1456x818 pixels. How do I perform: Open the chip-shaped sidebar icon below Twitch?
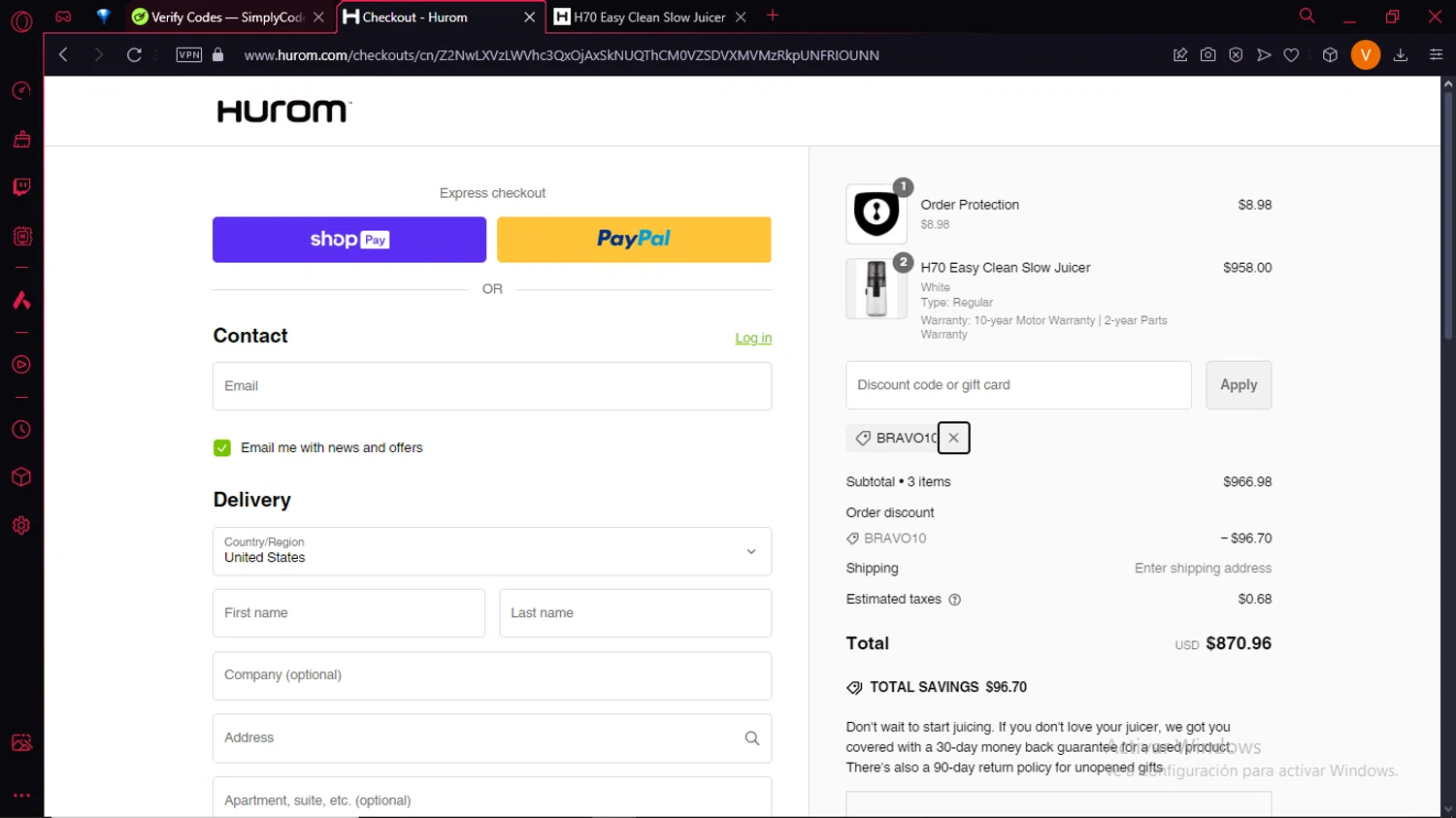[21, 236]
